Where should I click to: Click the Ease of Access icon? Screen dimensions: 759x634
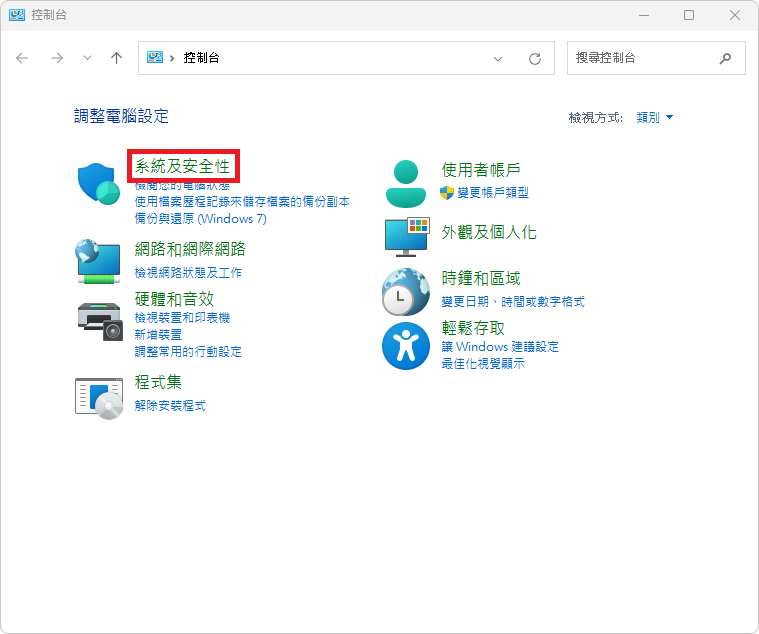(406, 346)
